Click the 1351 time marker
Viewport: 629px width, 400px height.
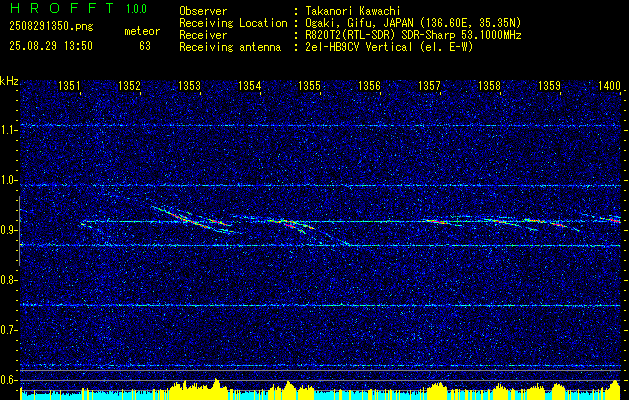tap(69, 86)
